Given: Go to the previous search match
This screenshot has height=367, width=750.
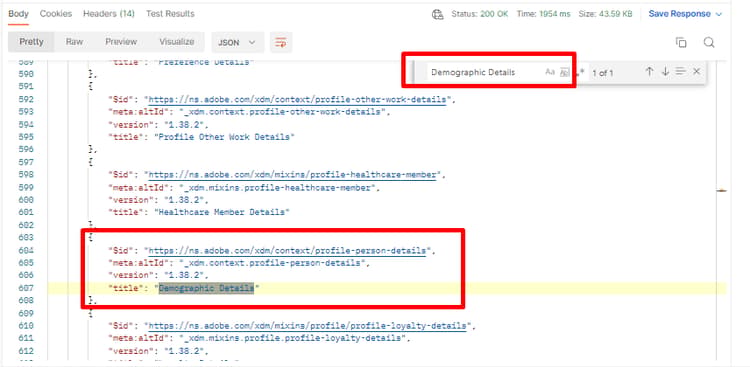Looking at the screenshot, I should coord(649,72).
